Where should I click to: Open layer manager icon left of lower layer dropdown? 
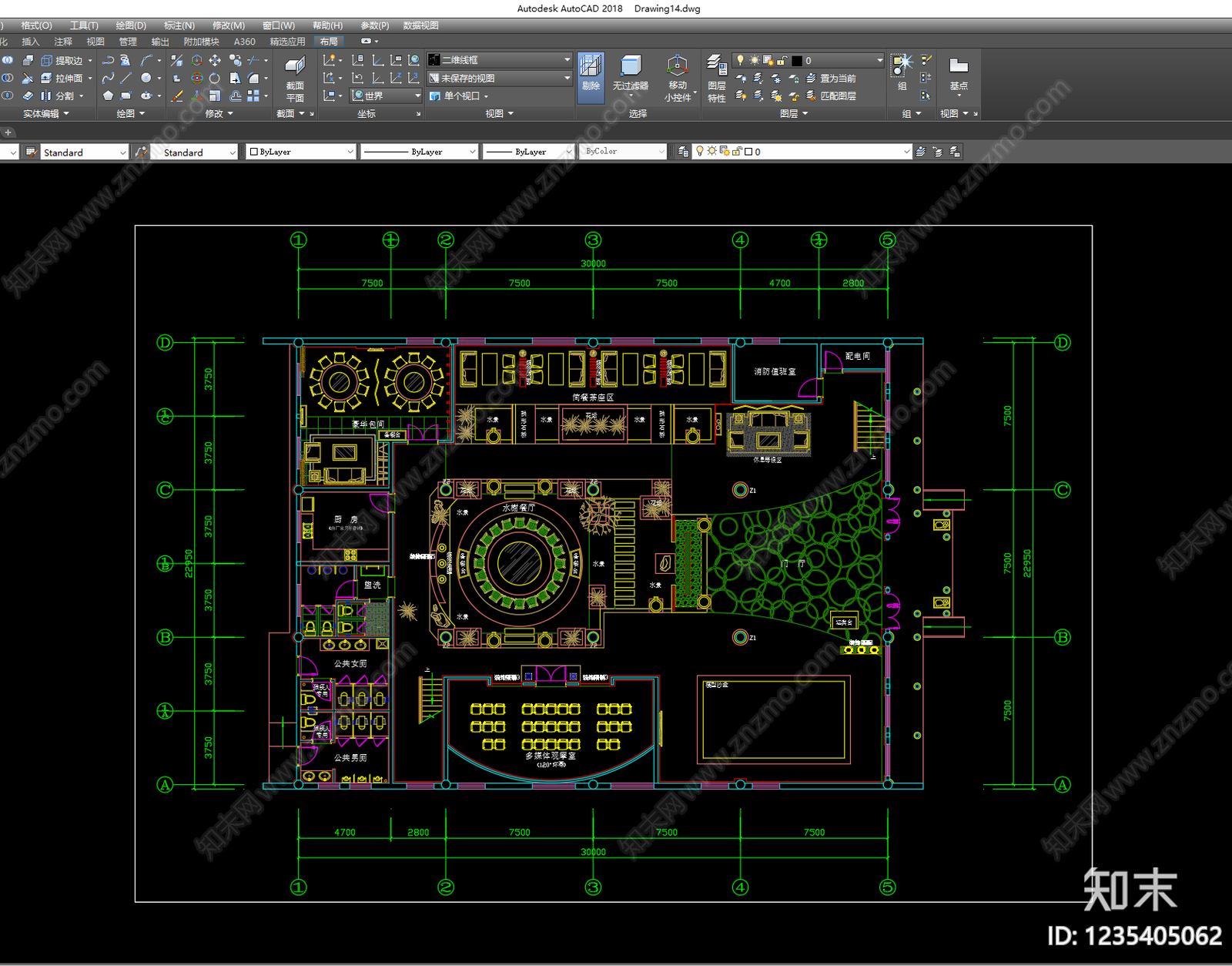point(683,152)
